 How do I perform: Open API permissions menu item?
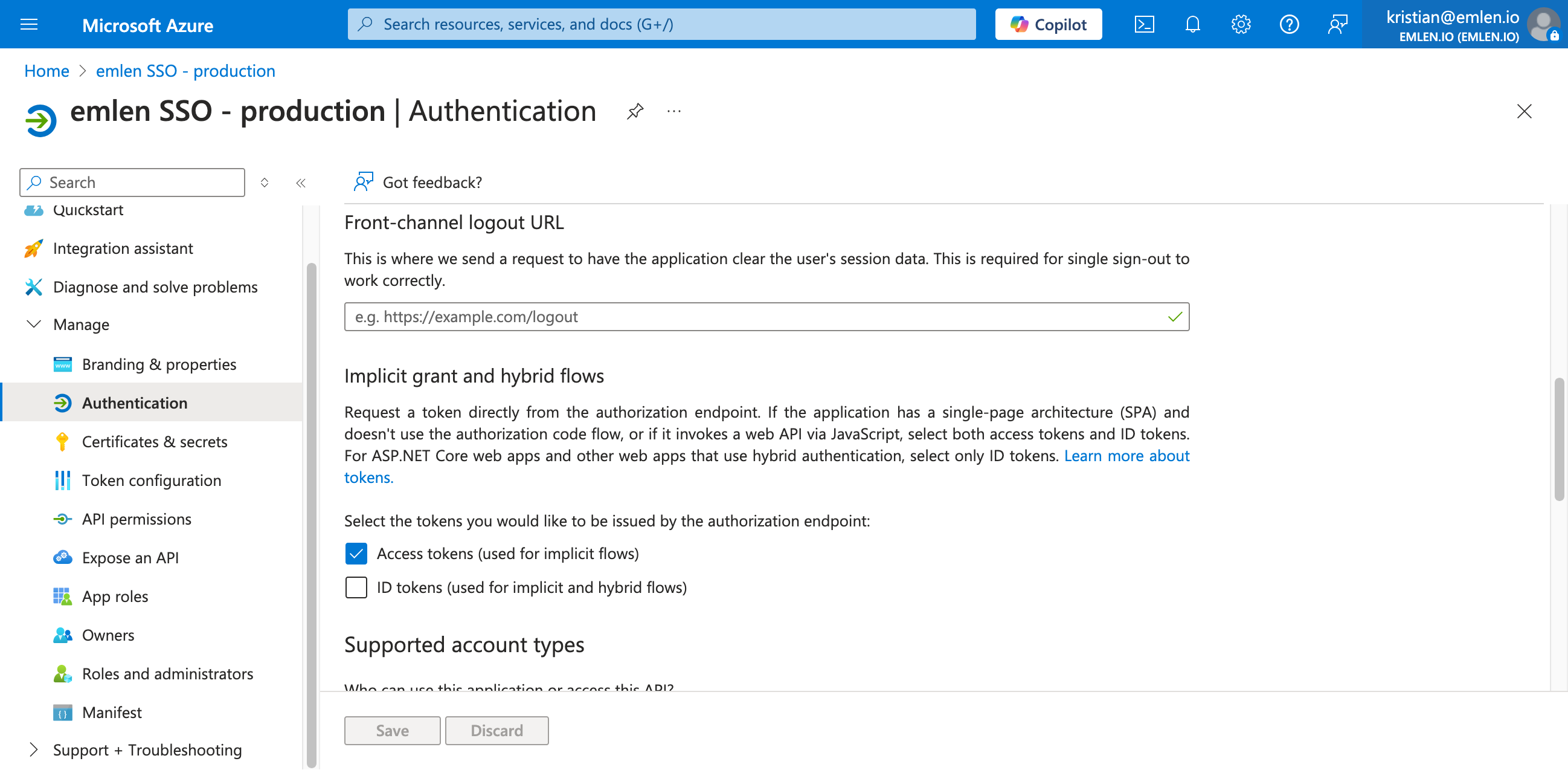click(137, 519)
